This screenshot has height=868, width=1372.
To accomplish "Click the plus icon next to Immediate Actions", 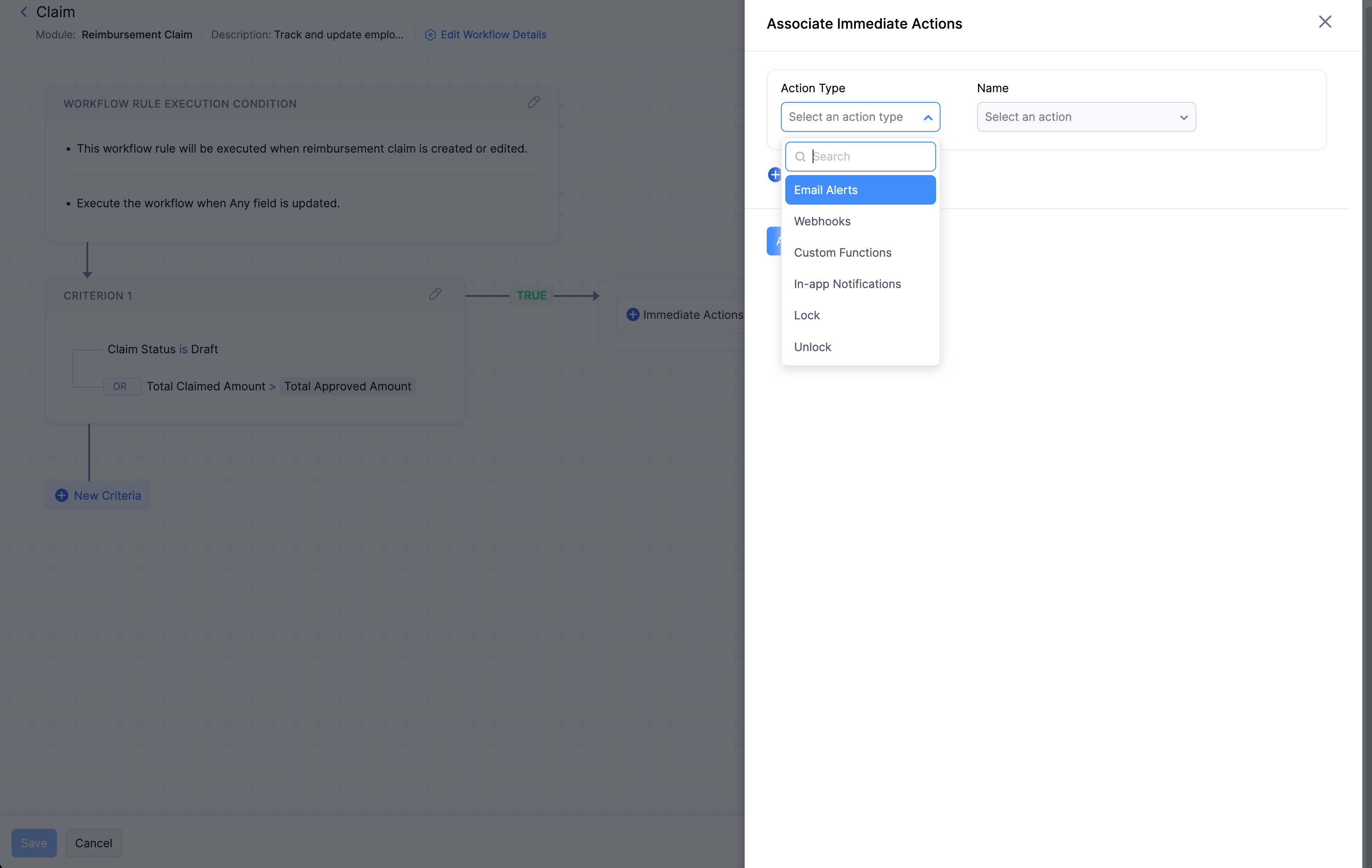I will [633, 314].
